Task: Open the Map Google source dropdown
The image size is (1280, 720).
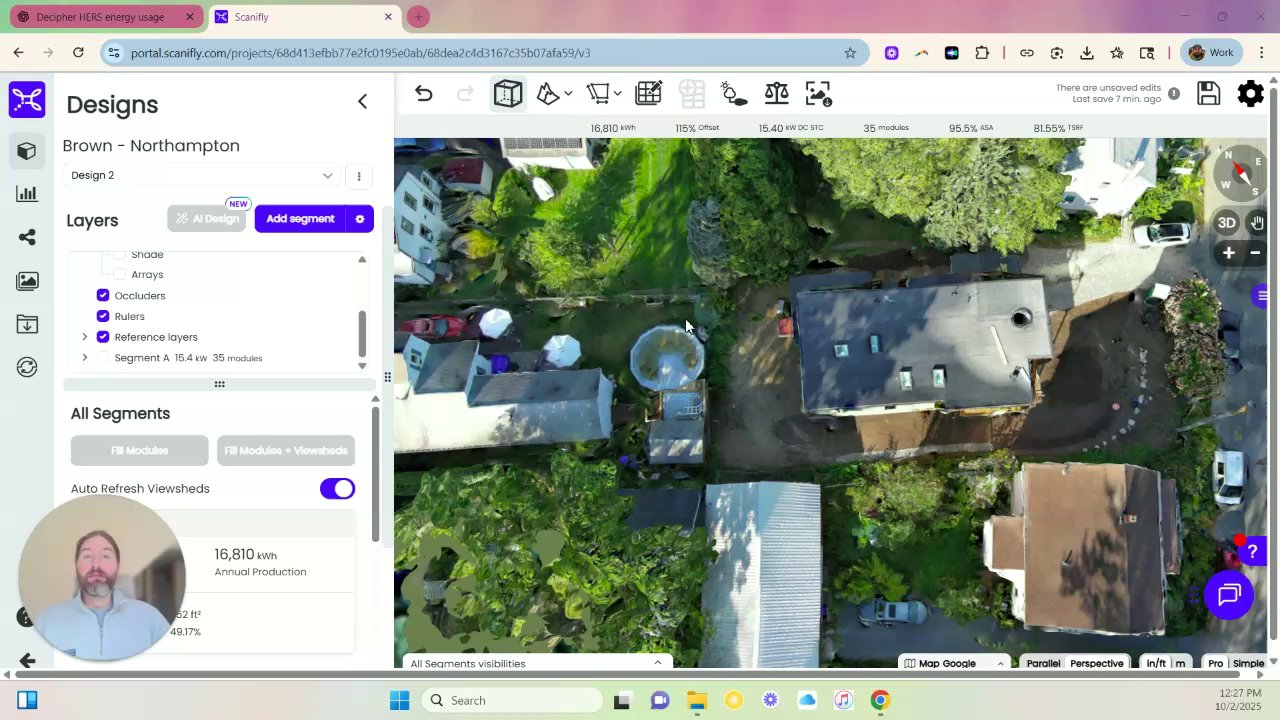Action: [x=954, y=663]
